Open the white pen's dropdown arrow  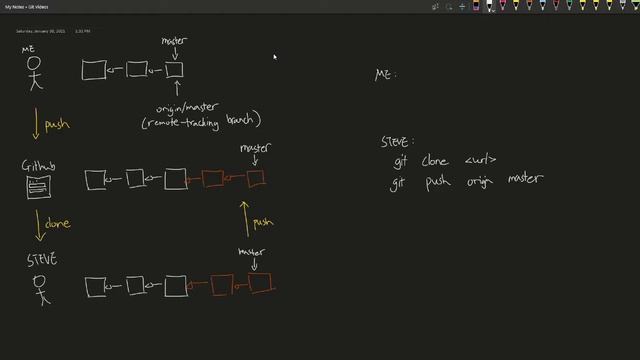[493, 11]
